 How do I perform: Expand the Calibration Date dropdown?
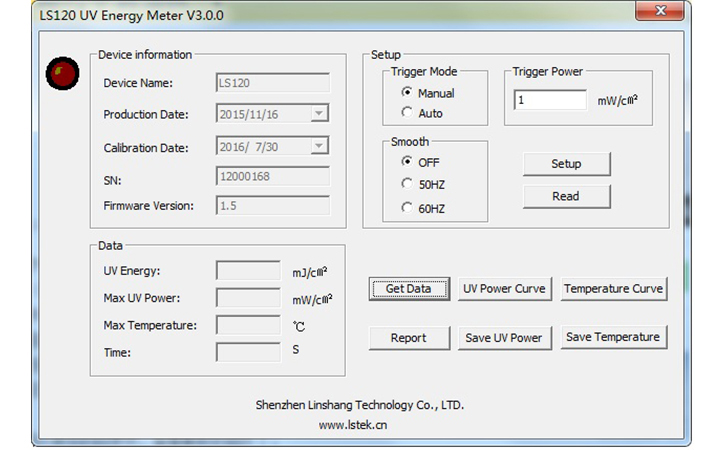click(319, 147)
